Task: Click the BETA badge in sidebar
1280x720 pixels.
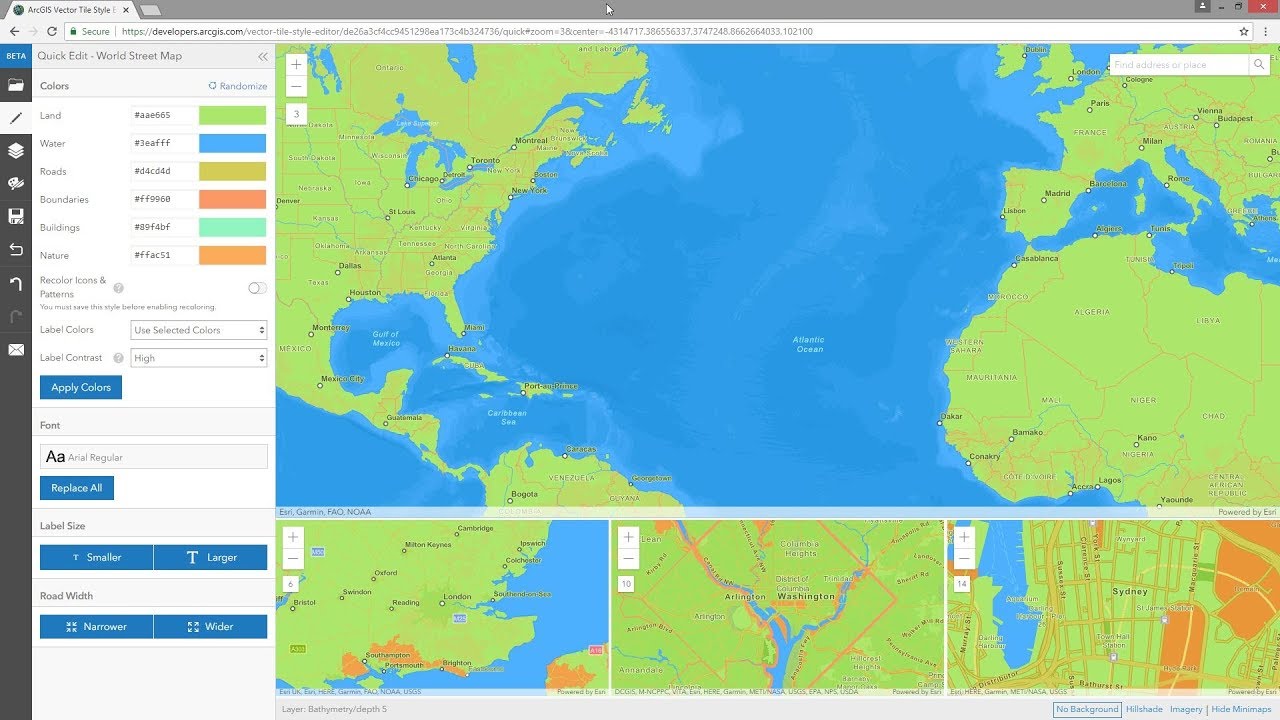Action: tap(16, 56)
